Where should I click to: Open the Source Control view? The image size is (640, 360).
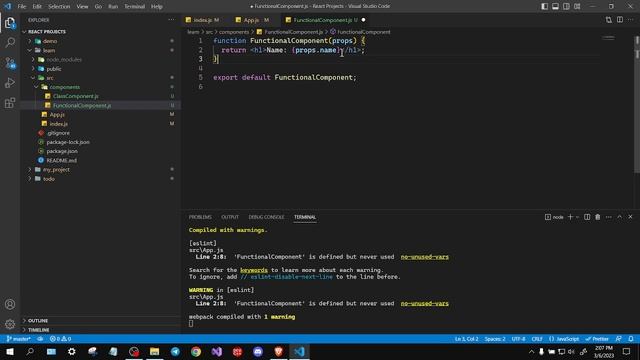[x=10, y=62]
